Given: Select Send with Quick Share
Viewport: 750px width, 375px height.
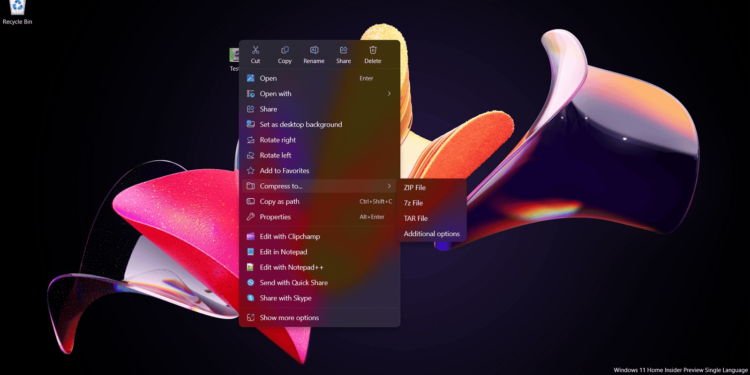Looking at the screenshot, I should [320, 283].
